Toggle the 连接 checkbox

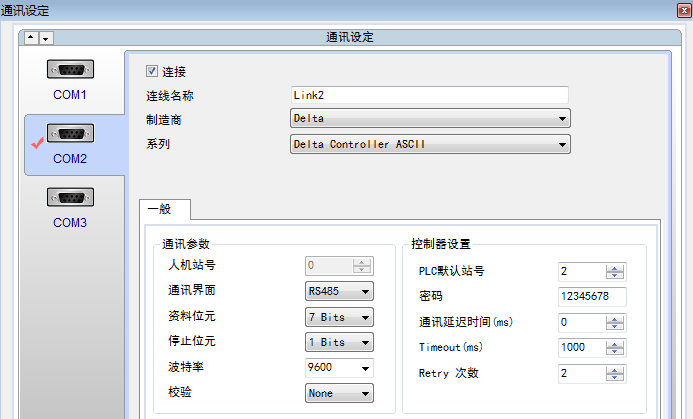point(152,72)
